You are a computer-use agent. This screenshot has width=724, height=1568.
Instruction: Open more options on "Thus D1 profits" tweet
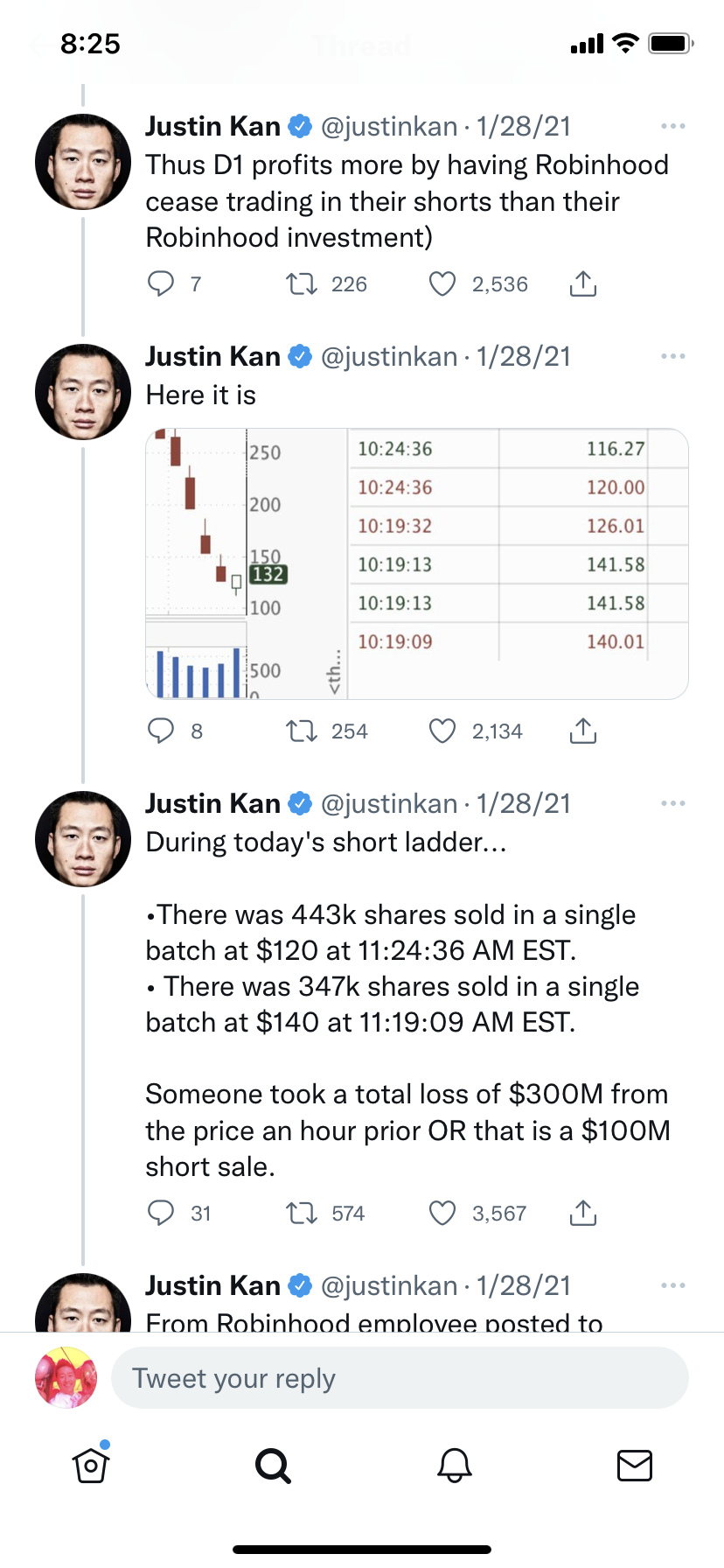[x=673, y=127]
